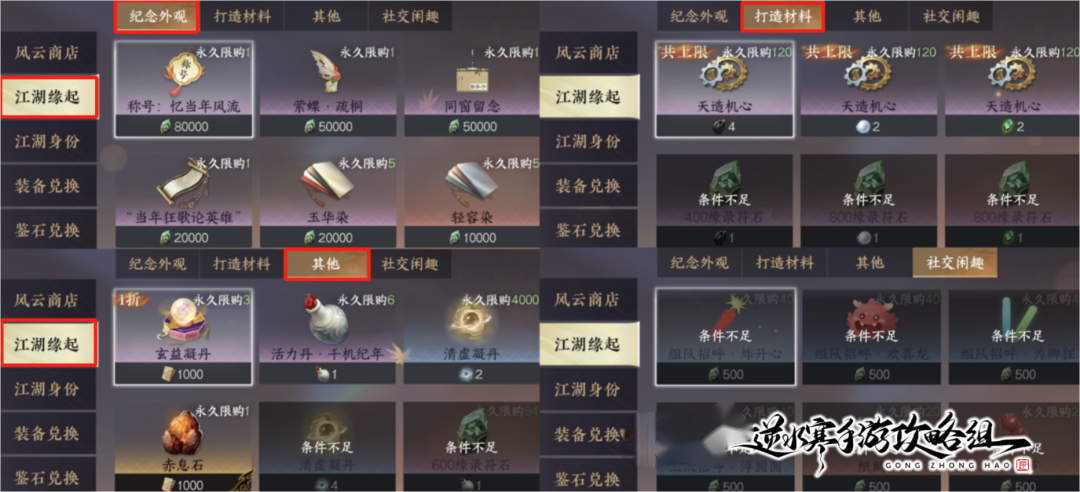Select the 组队招呼·欢喜龙 red dragon item
Screen dimensions: 1080x492
[871, 336]
